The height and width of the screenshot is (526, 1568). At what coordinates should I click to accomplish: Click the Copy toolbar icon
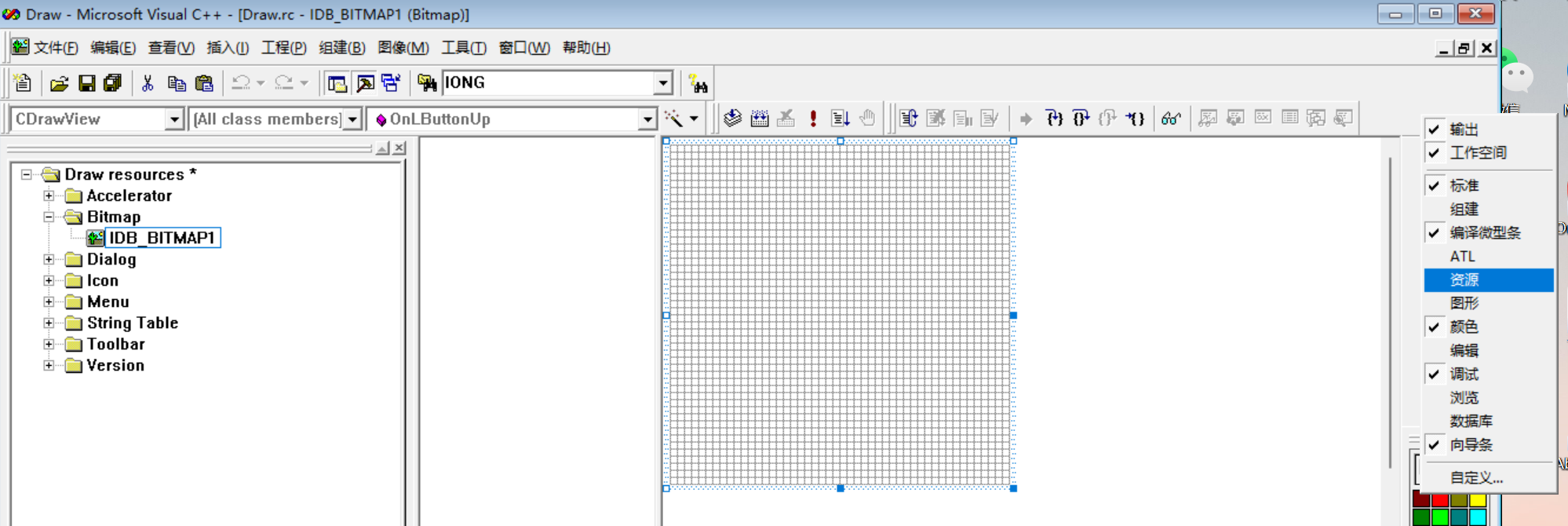177,82
